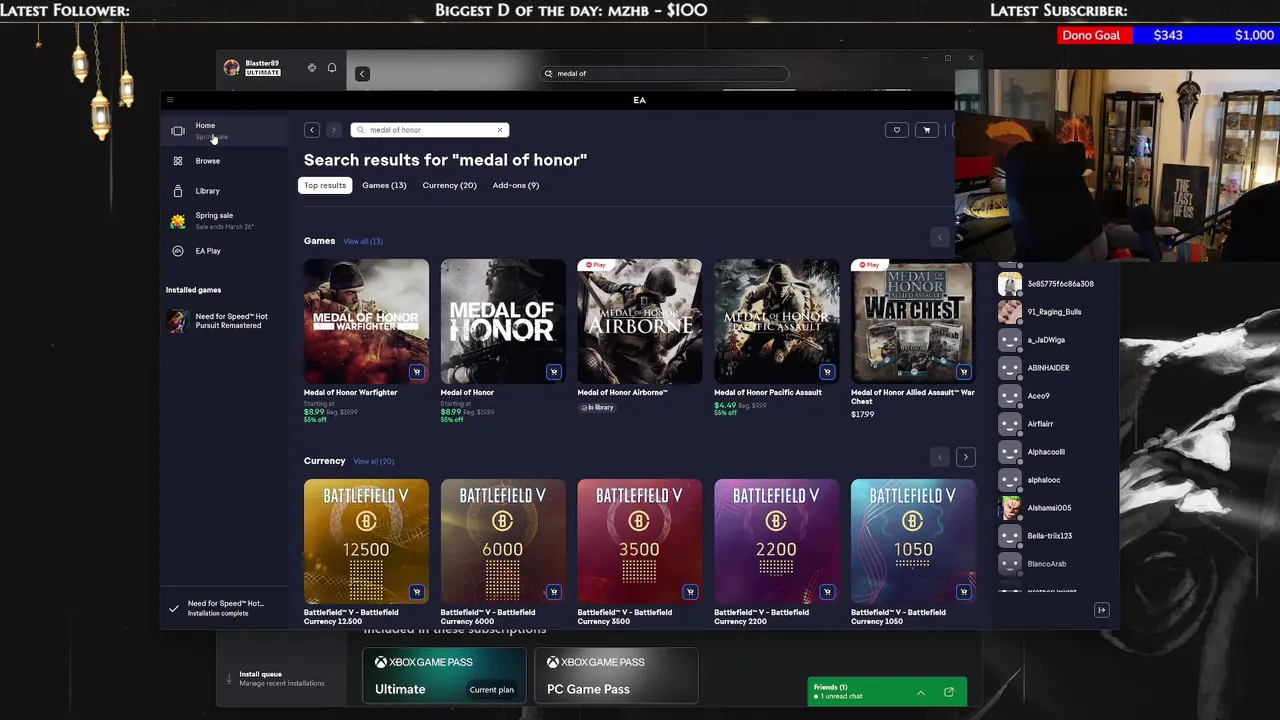The image size is (1280, 720).
Task: Click the EA Play logo icon
Action: pos(178,251)
